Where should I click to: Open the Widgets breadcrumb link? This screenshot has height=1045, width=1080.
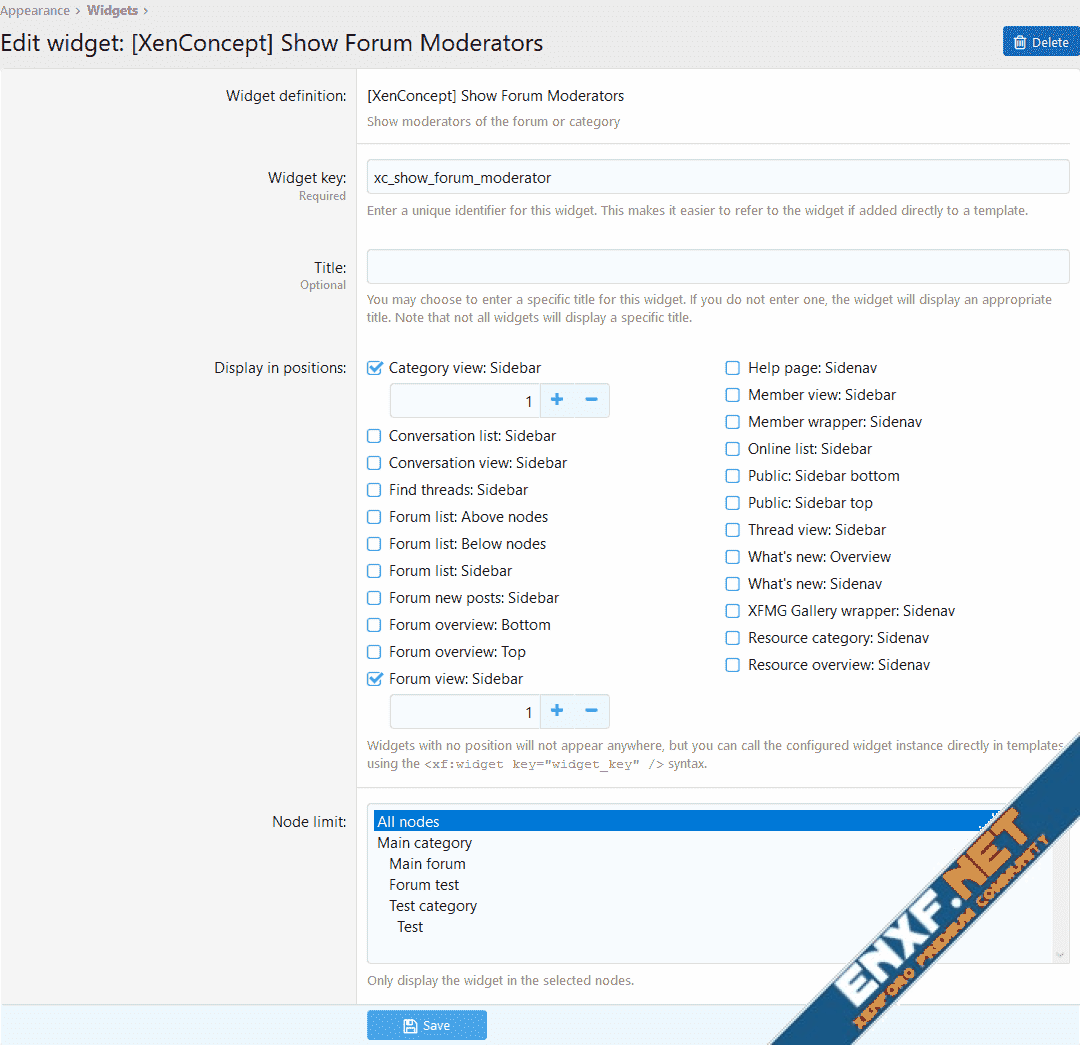click(112, 11)
